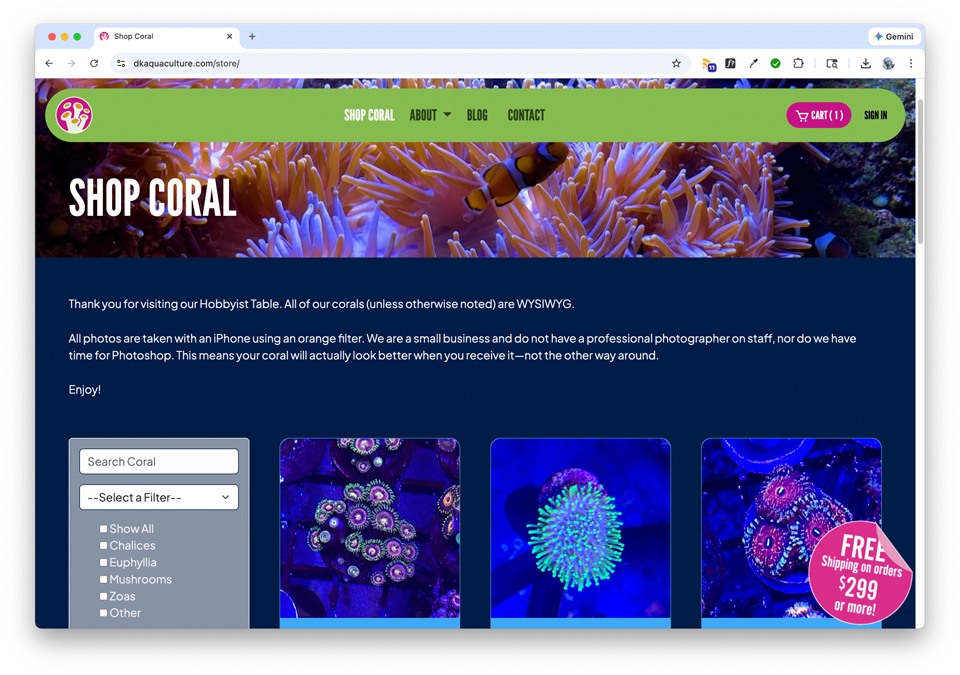Click into the Search Coral field
Screen dimensions: 960x675
pos(159,461)
